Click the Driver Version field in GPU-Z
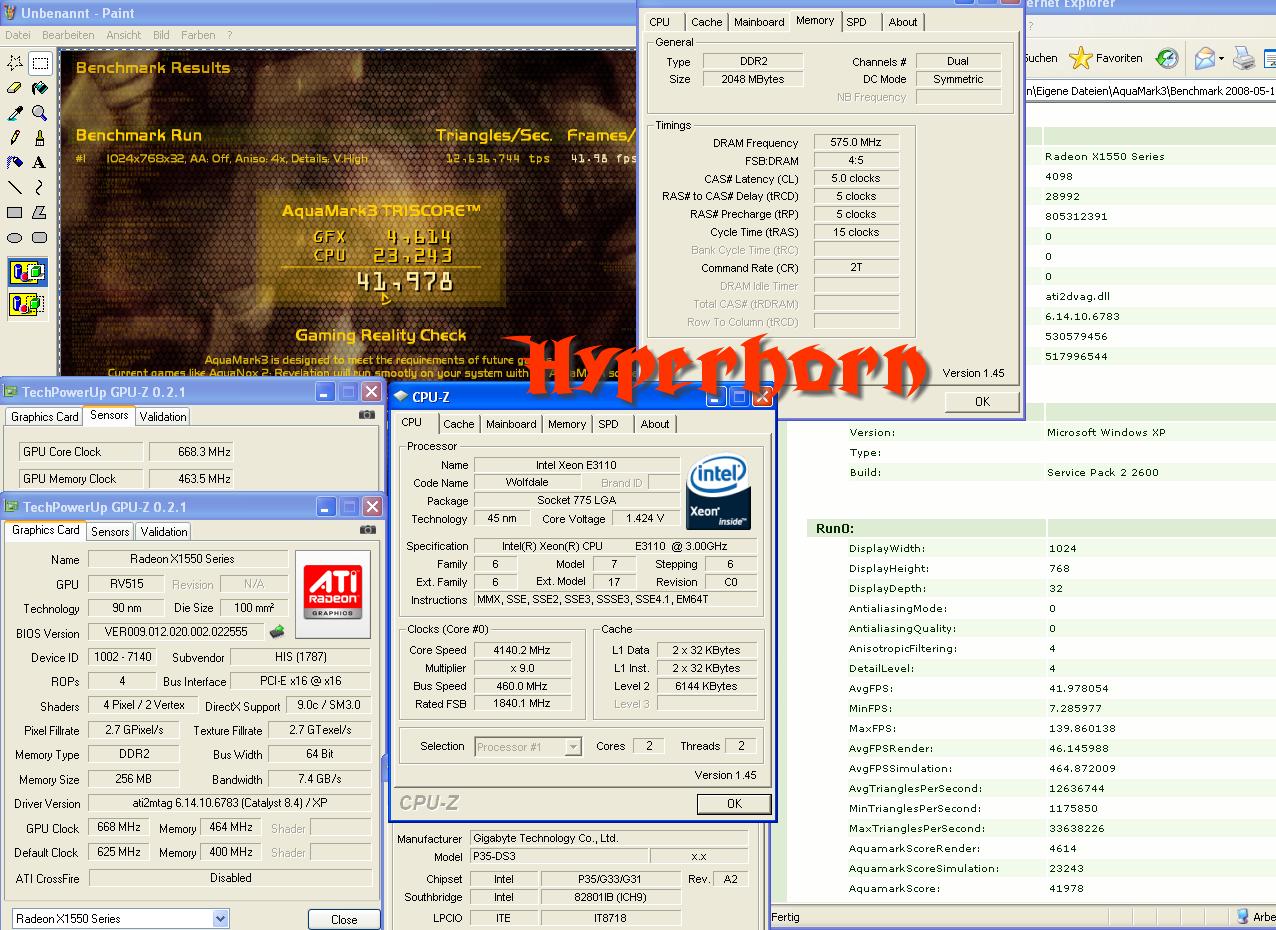Viewport: 1276px width, 930px height. pyautogui.click(x=230, y=803)
